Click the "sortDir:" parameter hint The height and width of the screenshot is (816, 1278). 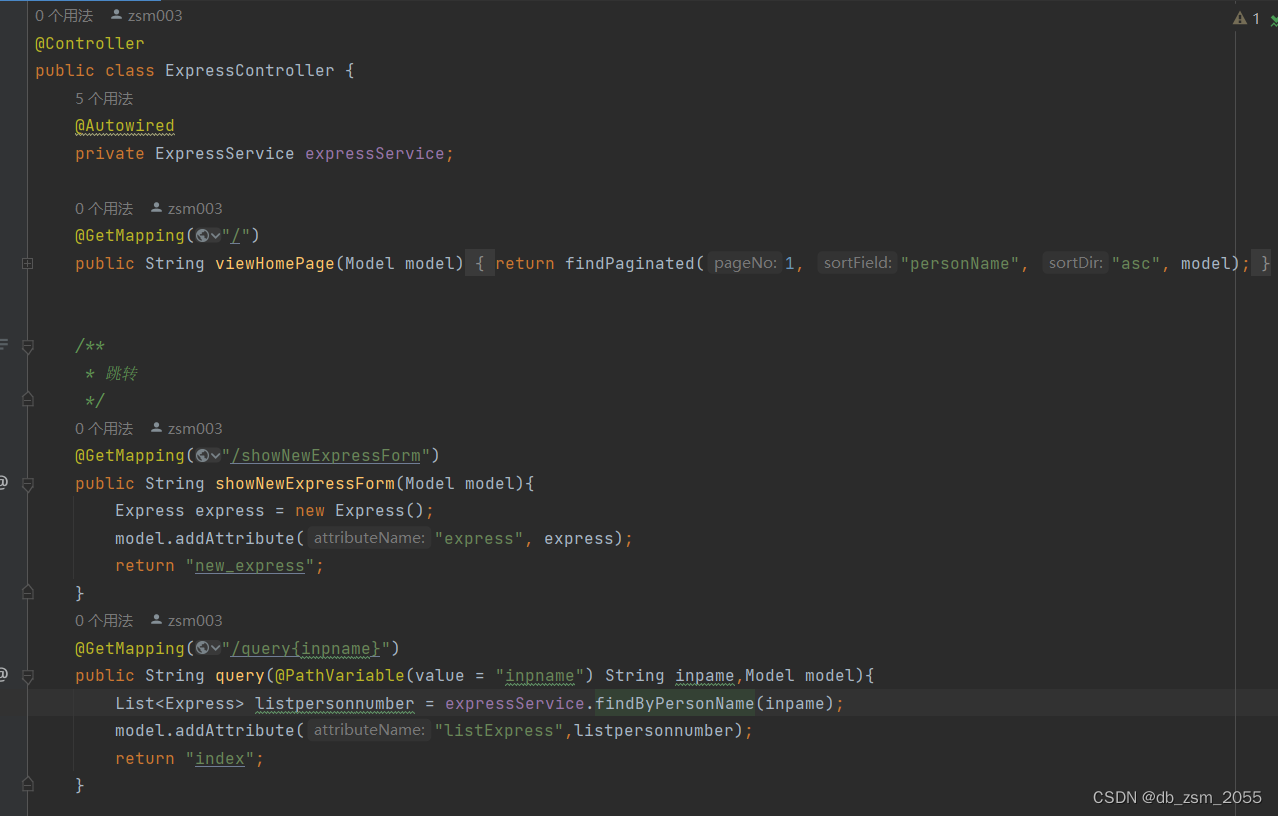point(1075,264)
